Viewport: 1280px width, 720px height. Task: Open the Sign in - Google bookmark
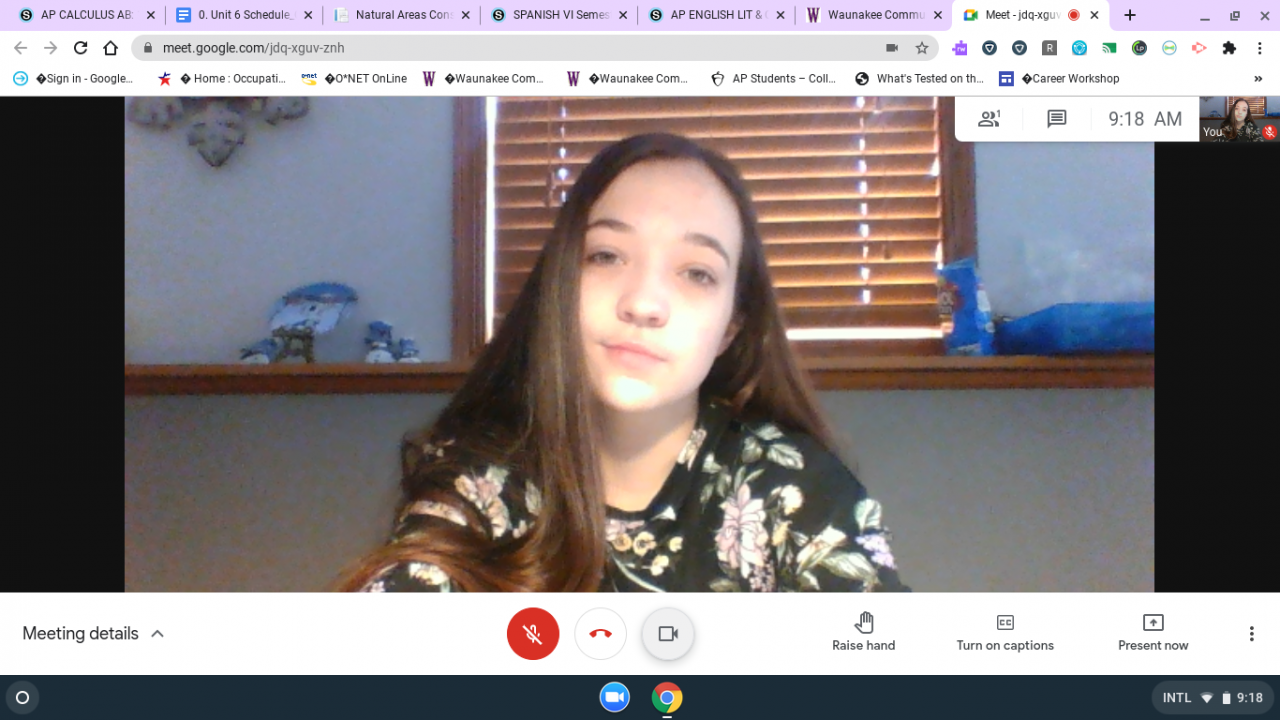73,79
